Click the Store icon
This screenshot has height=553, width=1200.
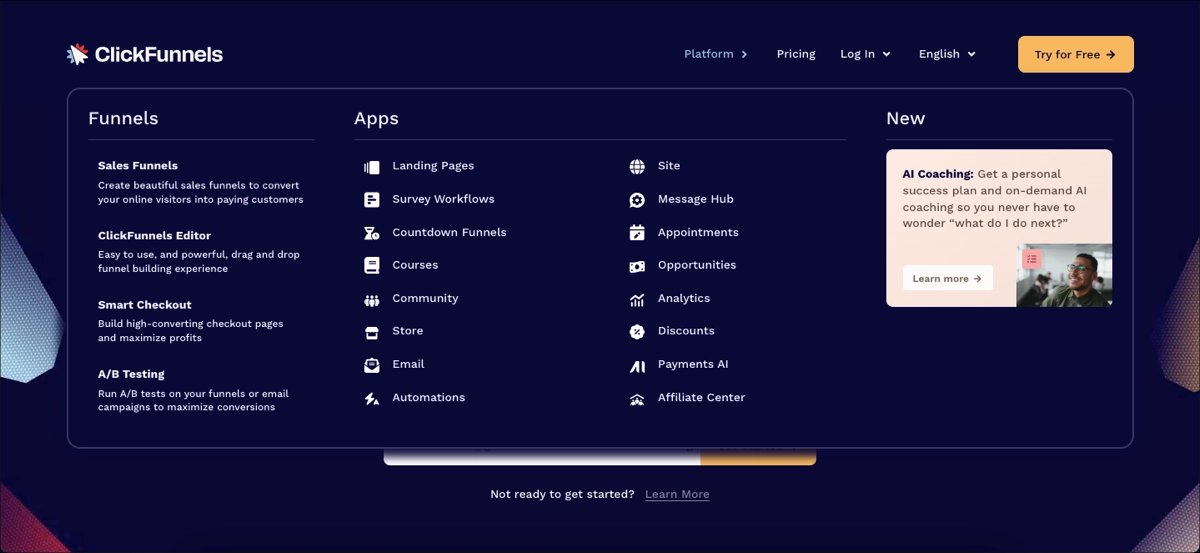(372, 332)
